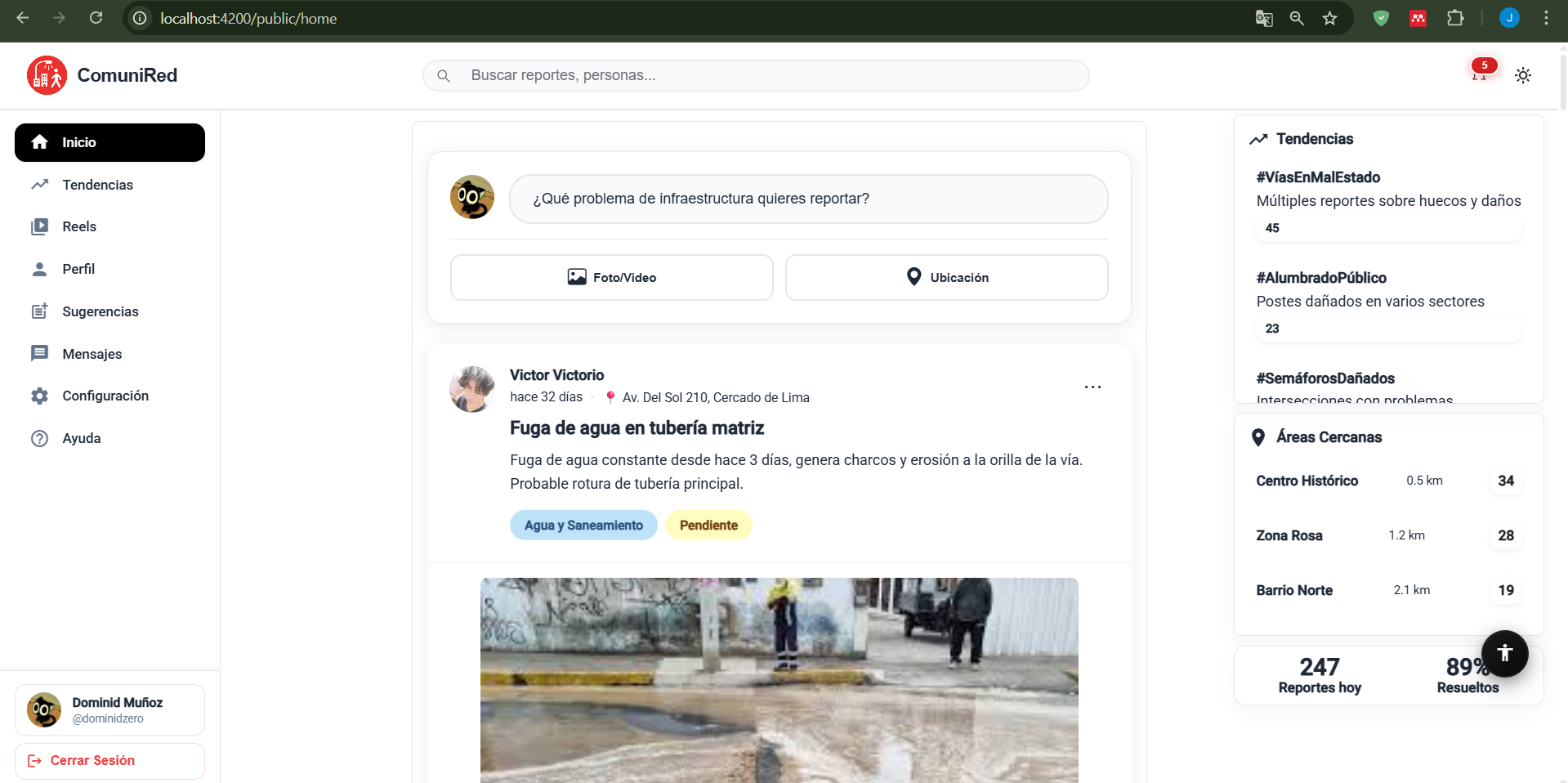
Task: Open the water leak post image
Action: point(780,680)
